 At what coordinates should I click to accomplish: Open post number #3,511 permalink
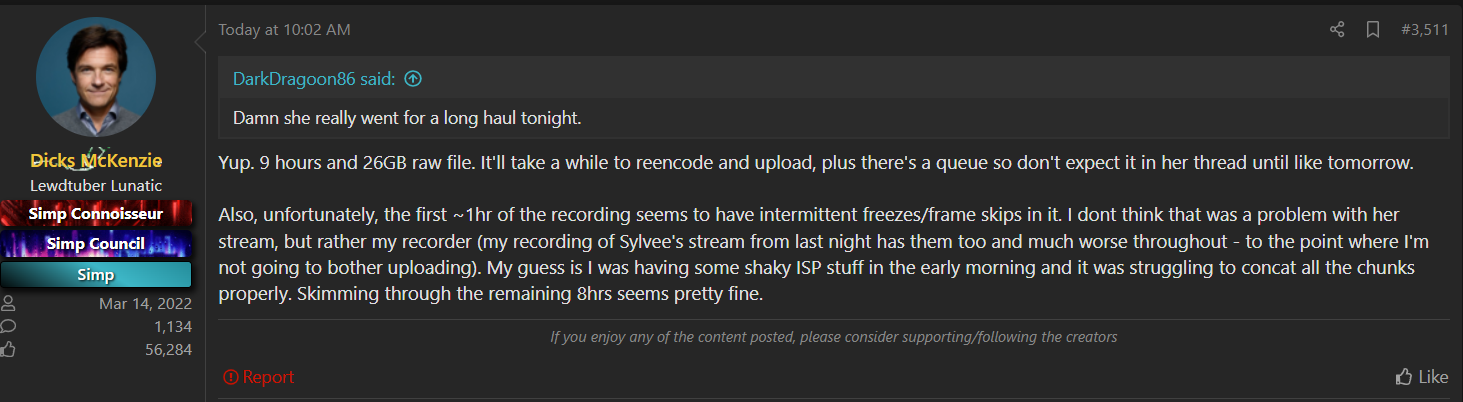pyautogui.click(x=1424, y=30)
